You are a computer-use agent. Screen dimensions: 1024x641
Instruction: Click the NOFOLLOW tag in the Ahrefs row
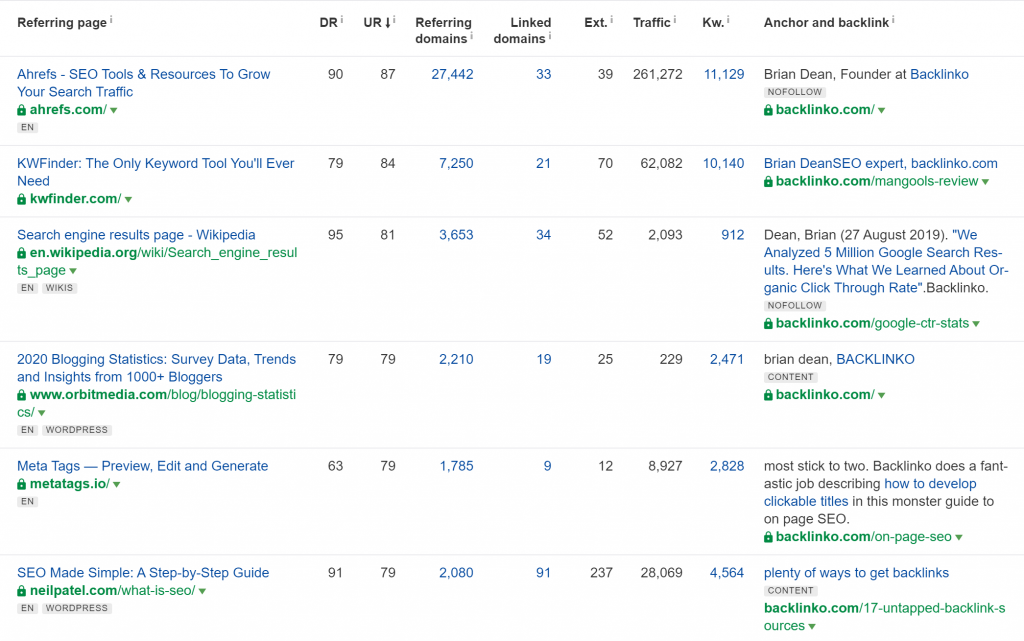(795, 92)
